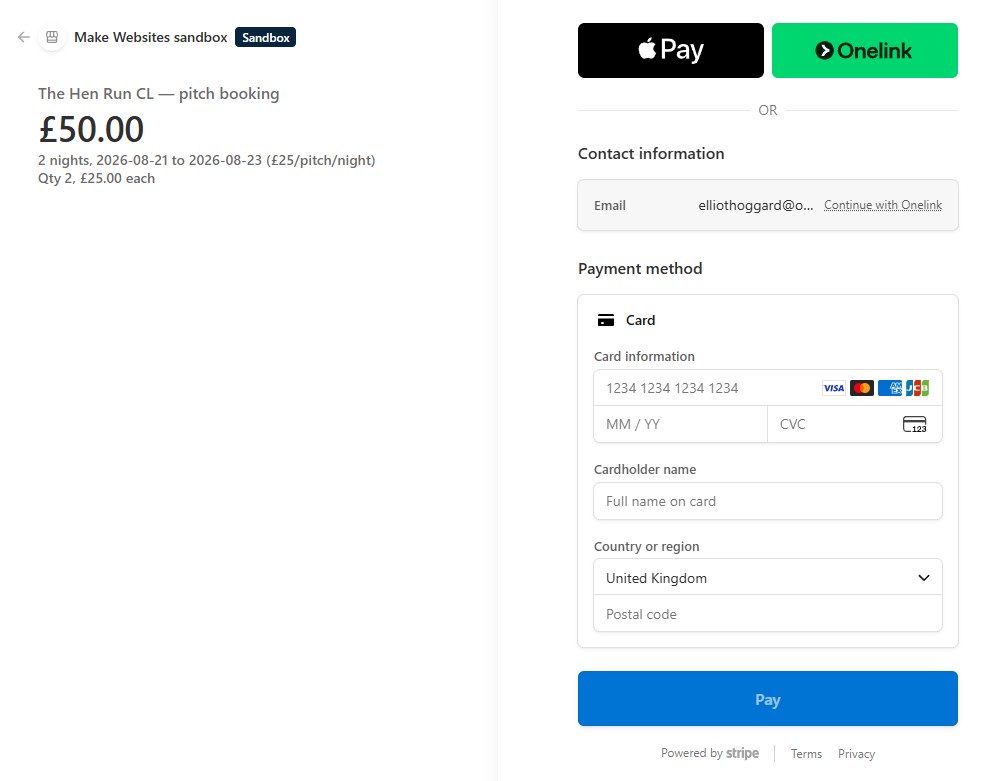Click the Full name on card field
This screenshot has height=781, width=998.
tap(768, 501)
